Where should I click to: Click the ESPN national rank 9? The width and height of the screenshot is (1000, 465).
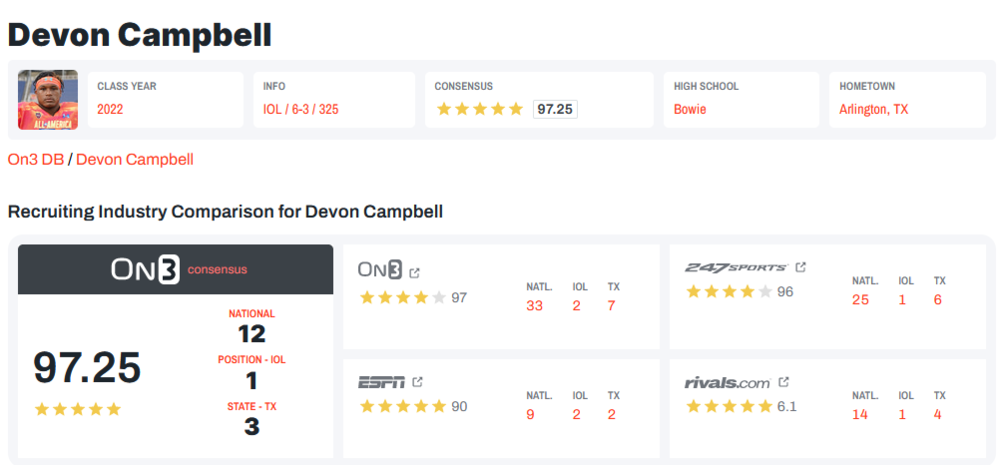click(530, 415)
